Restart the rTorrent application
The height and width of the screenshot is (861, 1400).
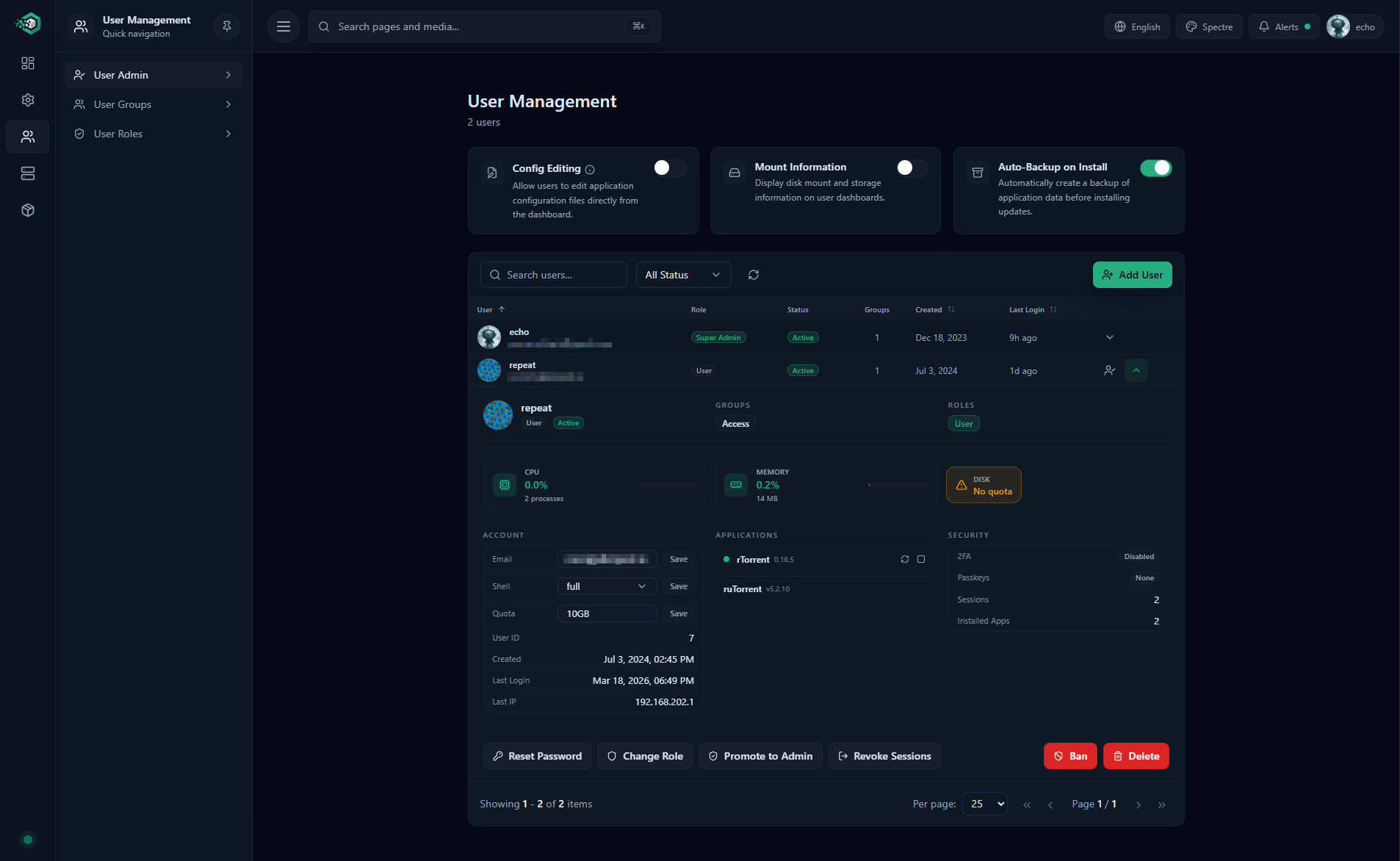(x=906, y=559)
